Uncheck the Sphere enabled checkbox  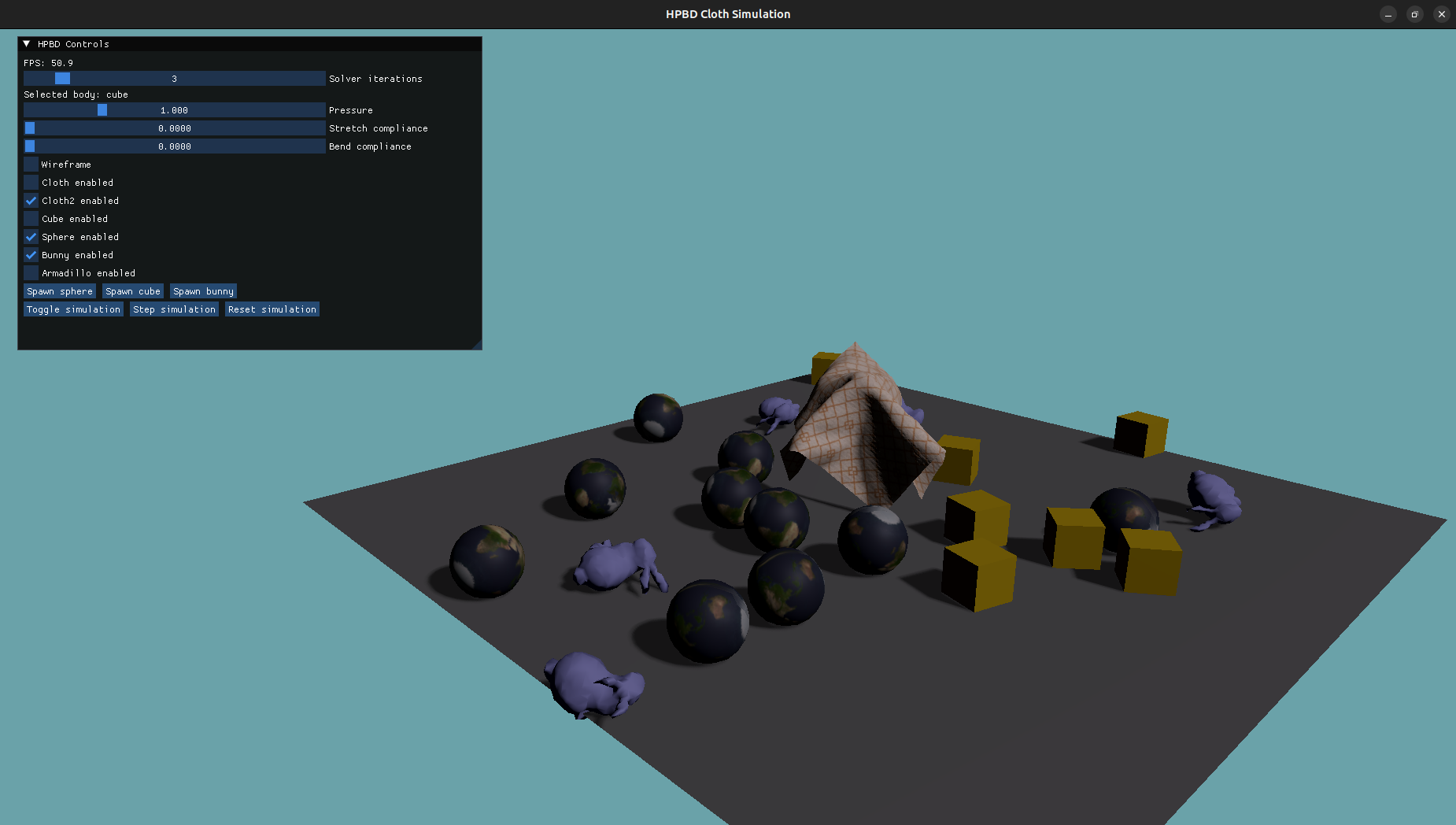[x=31, y=236]
